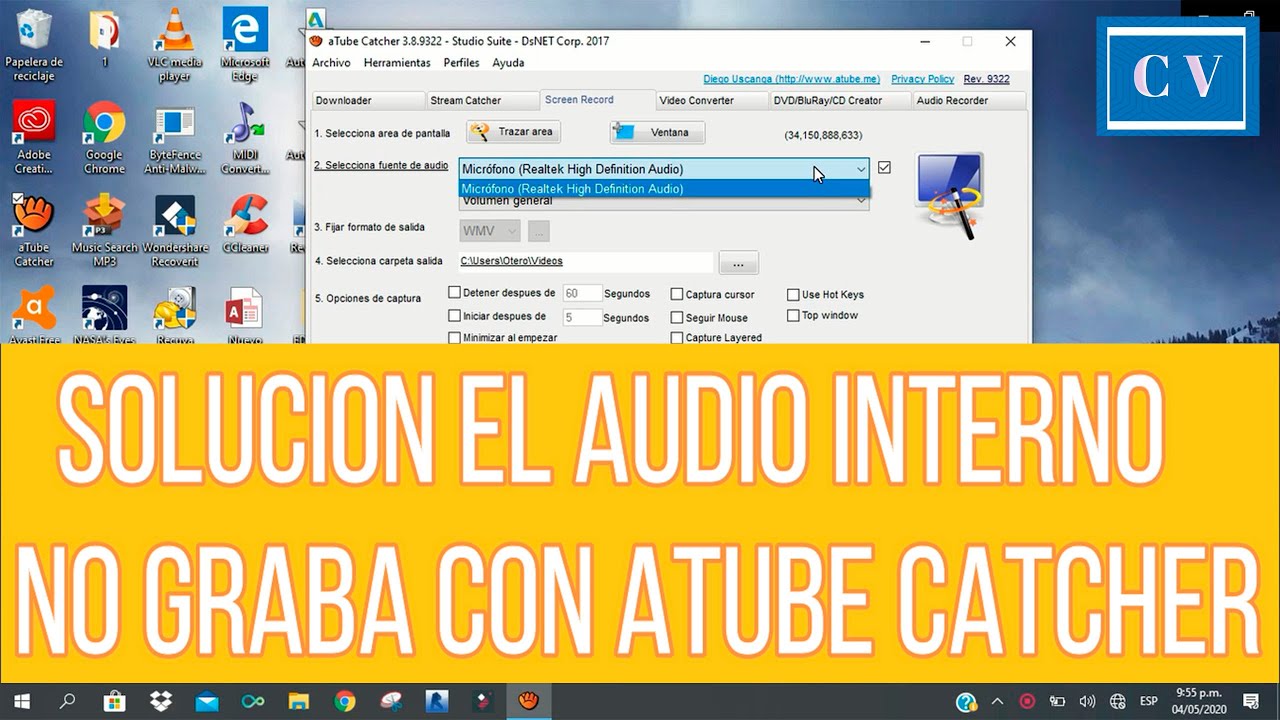
Task: Open Dropbox from the taskbar
Action: point(160,701)
